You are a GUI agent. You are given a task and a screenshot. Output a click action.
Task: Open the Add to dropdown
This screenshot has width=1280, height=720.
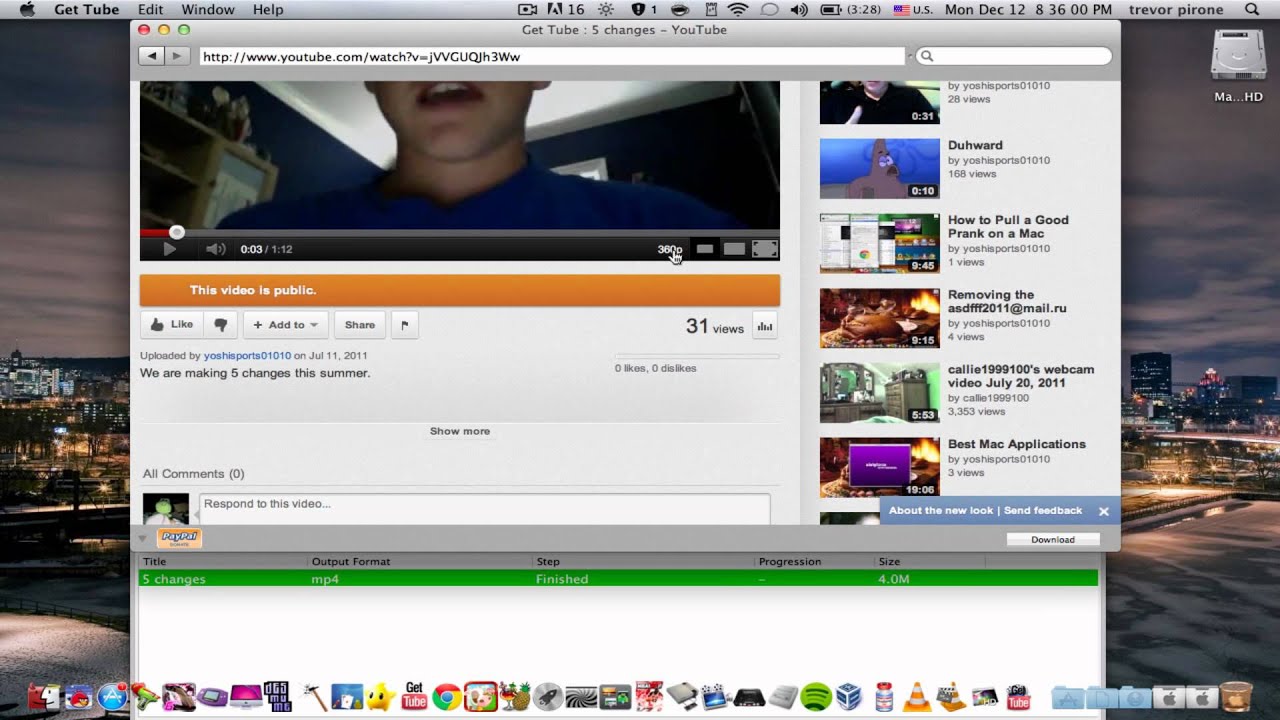click(x=285, y=325)
